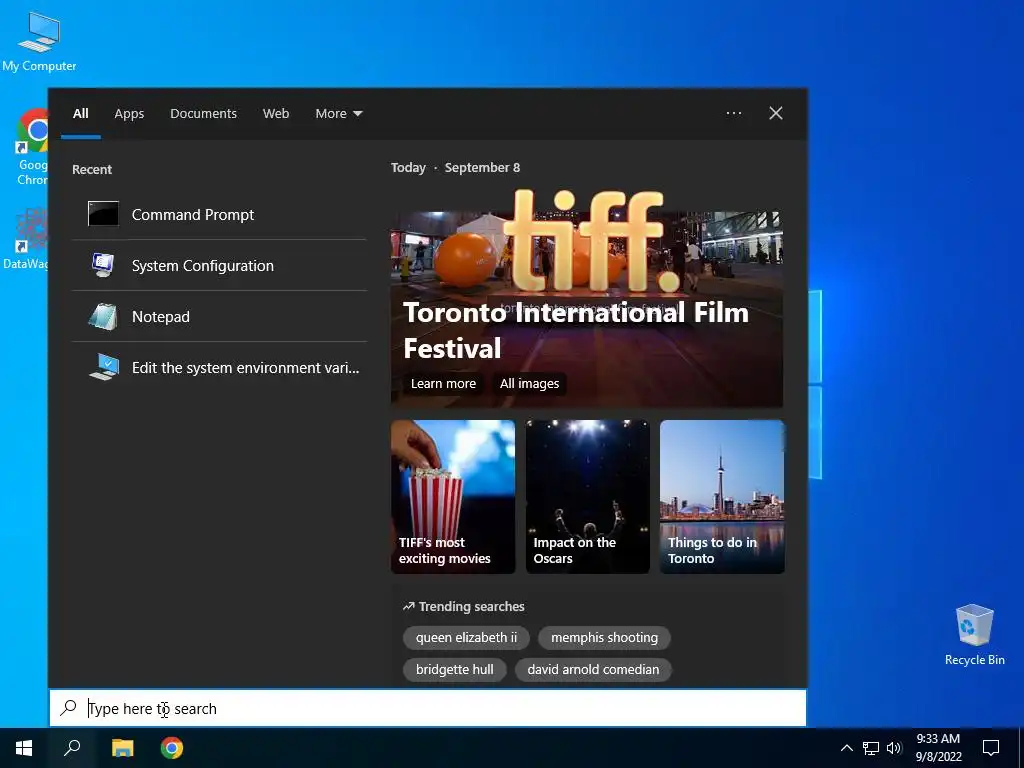Open Impact on the Oscars card
Screen dimensions: 1024x768
(x=588, y=497)
